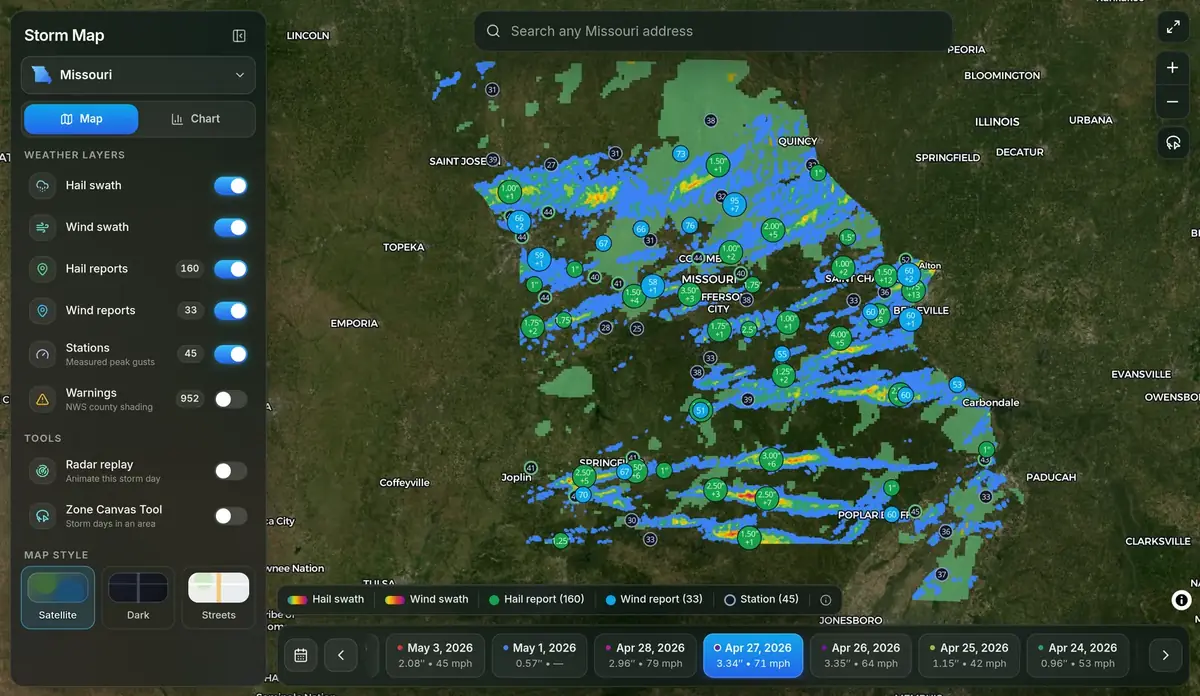Click the Missouri state shape icon
The image size is (1200, 696).
pyautogui.click(x=41, y=75)
